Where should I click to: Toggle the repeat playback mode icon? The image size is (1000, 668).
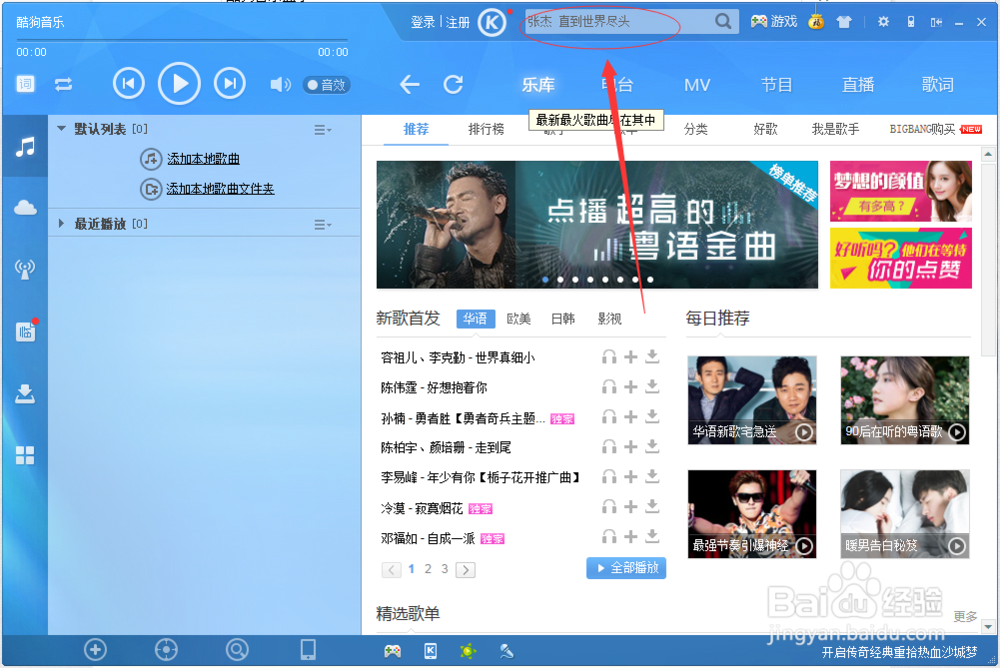coord(64,84)
